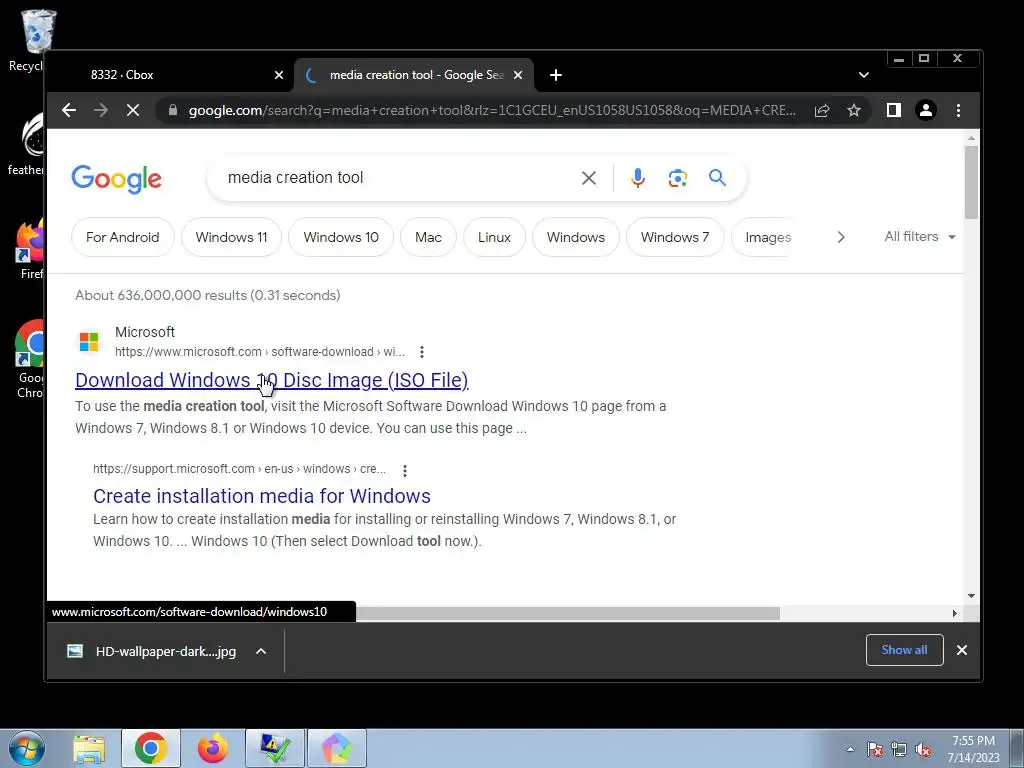Close the downloads bar
1024x768 pixels.
(962, 650)
